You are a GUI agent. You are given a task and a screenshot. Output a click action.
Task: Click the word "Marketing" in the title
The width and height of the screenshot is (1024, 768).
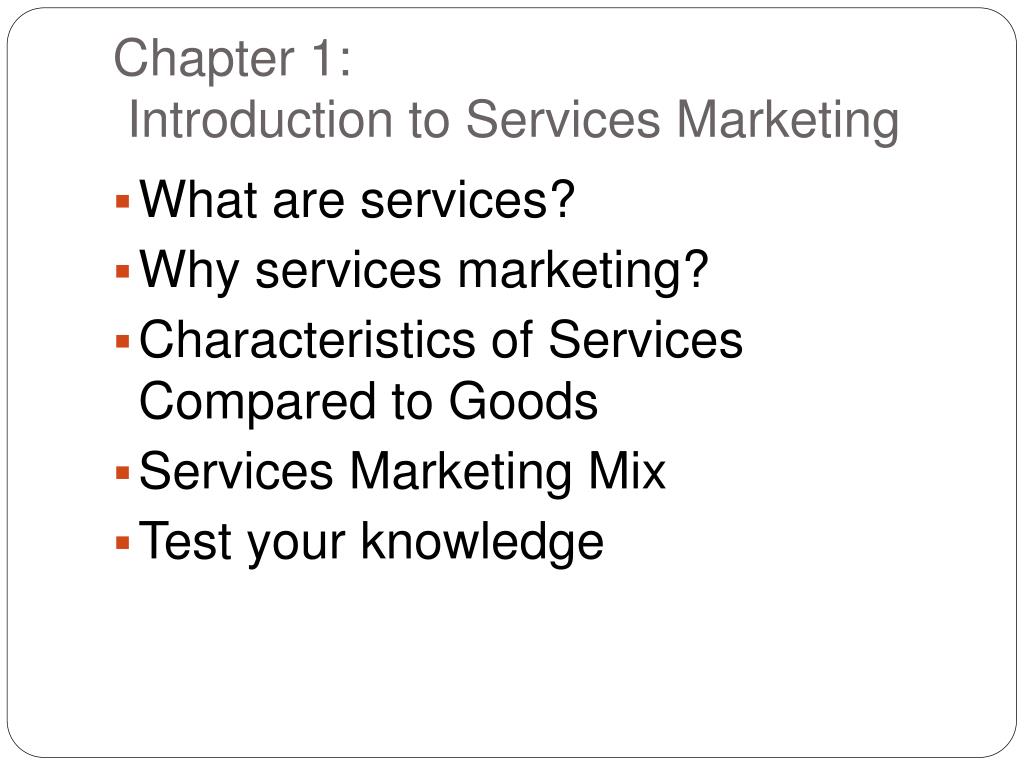(x=788, y=121)
